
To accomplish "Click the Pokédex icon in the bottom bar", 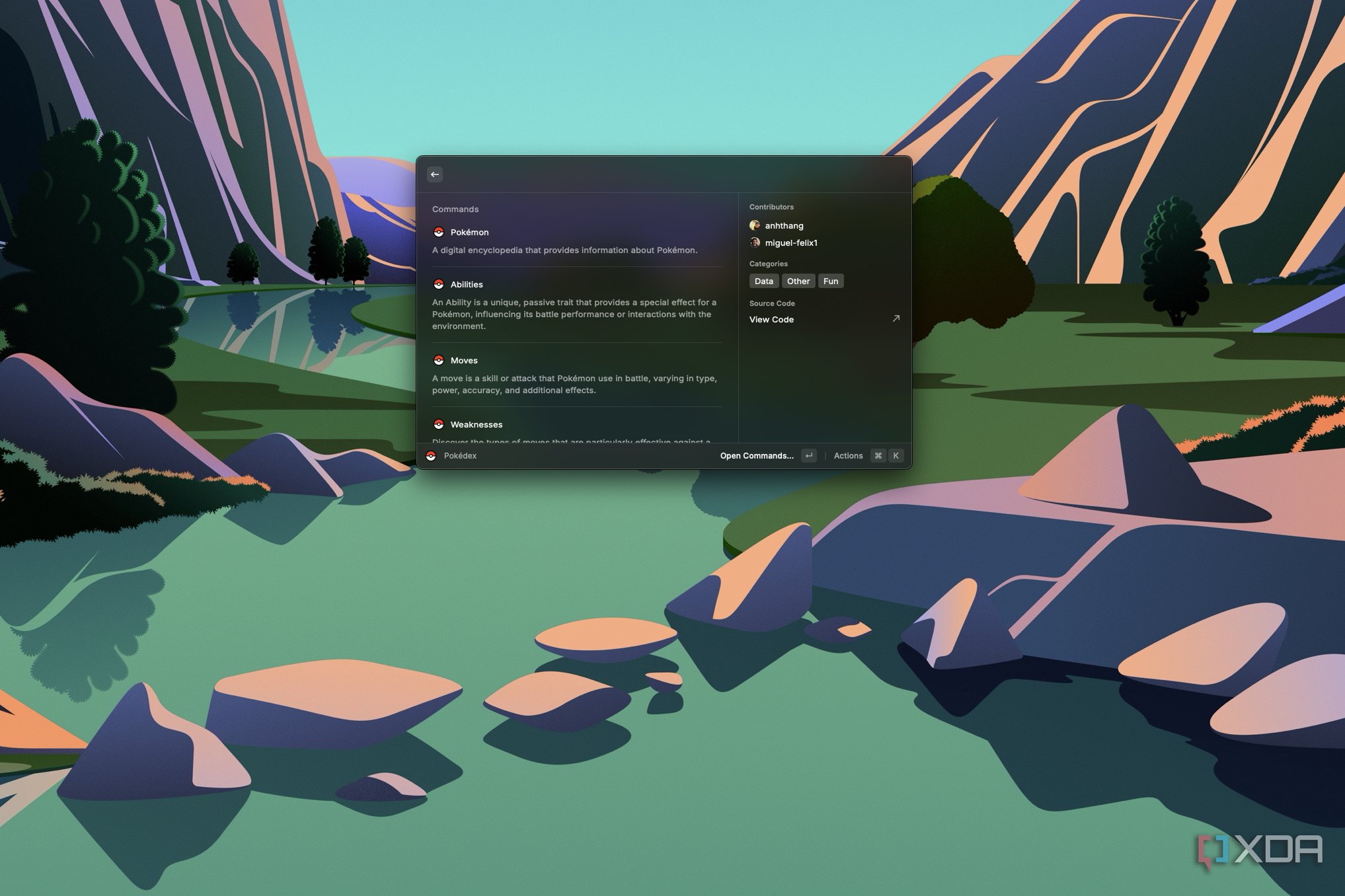I will (431, 456).
